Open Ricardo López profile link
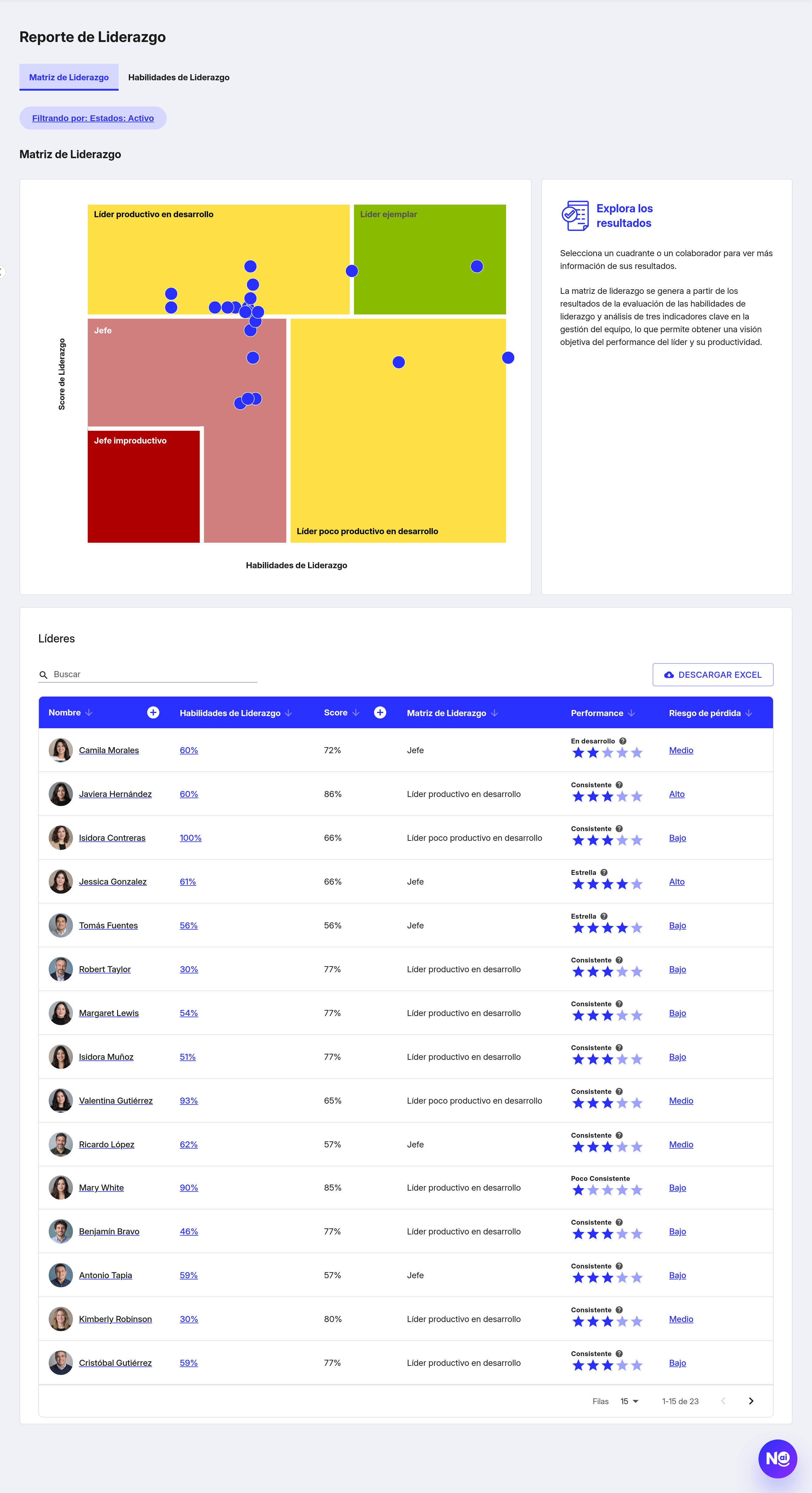Screen dimensions: 812x1493 pos(107,1144)
